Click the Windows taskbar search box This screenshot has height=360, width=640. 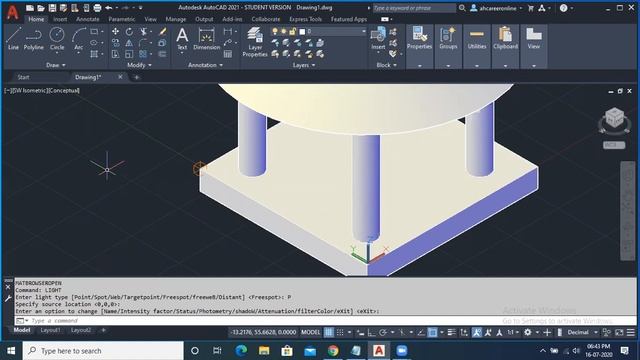[103, 351]
